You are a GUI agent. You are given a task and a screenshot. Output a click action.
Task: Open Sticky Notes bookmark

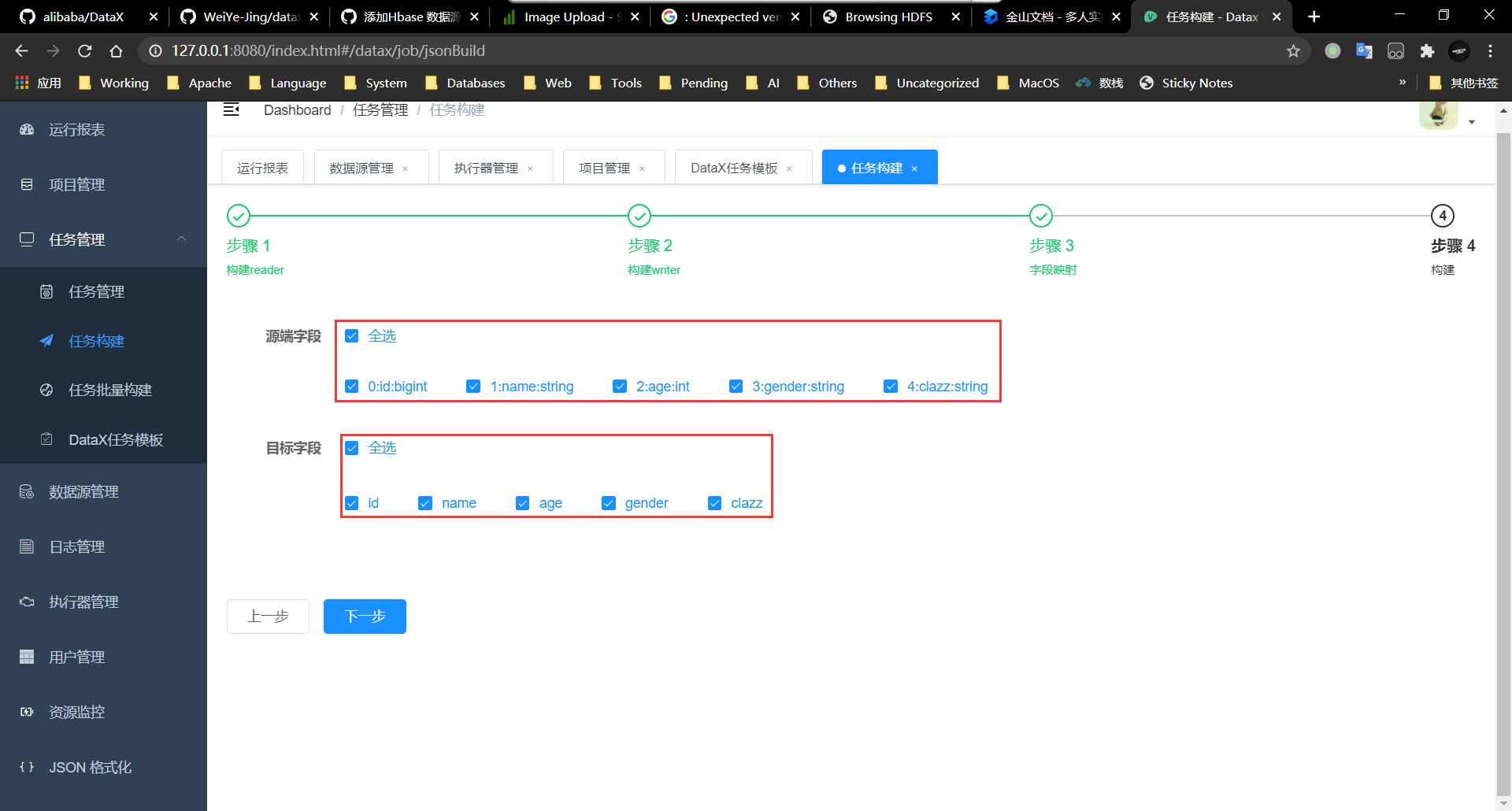(x=1186, y=83)
